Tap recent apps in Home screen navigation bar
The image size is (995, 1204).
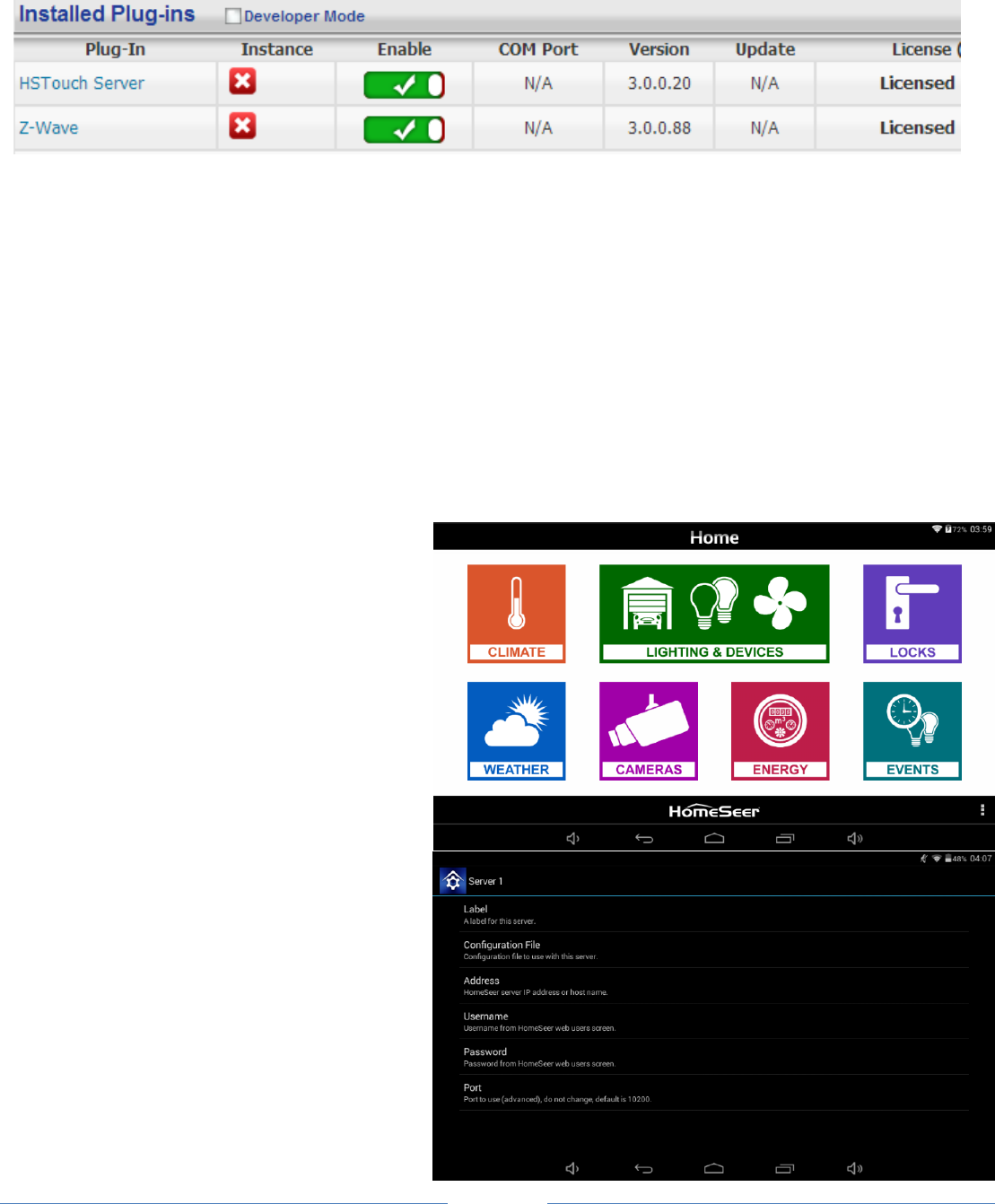[785, 838]
